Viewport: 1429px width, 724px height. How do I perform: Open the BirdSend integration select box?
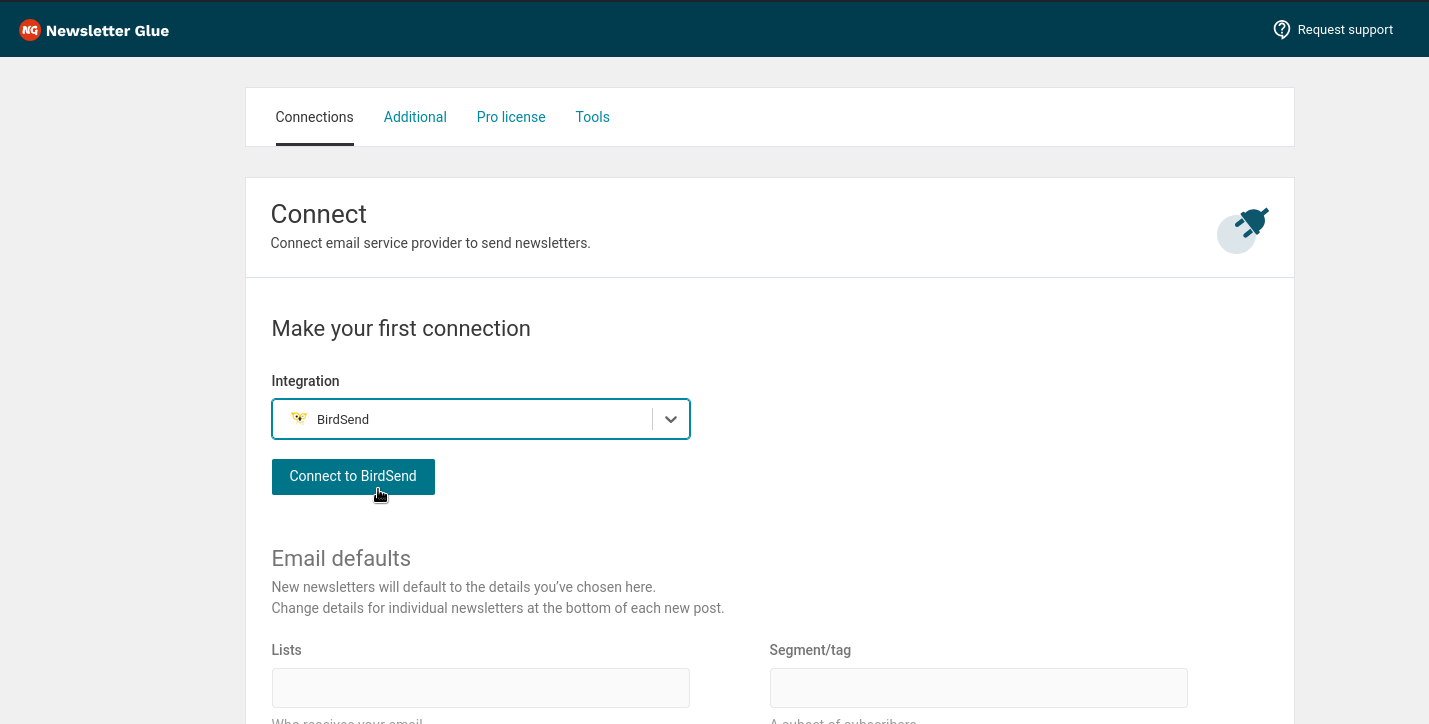[x=481, y=419]
